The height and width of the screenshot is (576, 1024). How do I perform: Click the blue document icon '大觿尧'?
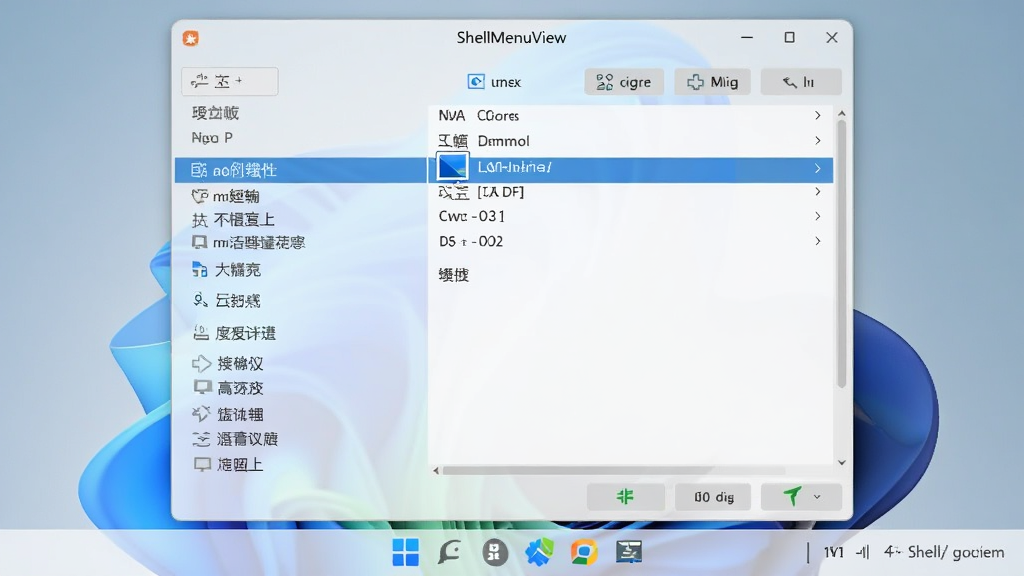200,269
